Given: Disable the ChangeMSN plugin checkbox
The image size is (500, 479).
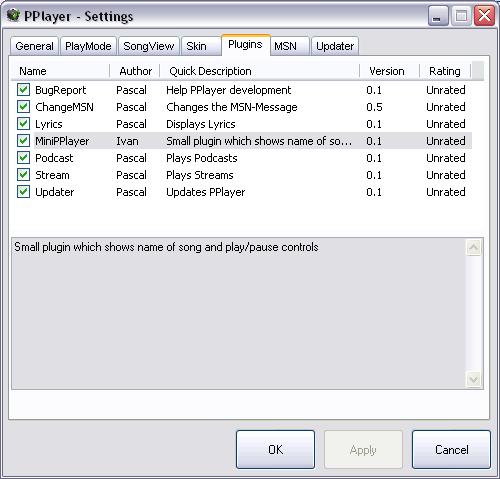Looking at the screenshot, I should (x=23, y=107).
